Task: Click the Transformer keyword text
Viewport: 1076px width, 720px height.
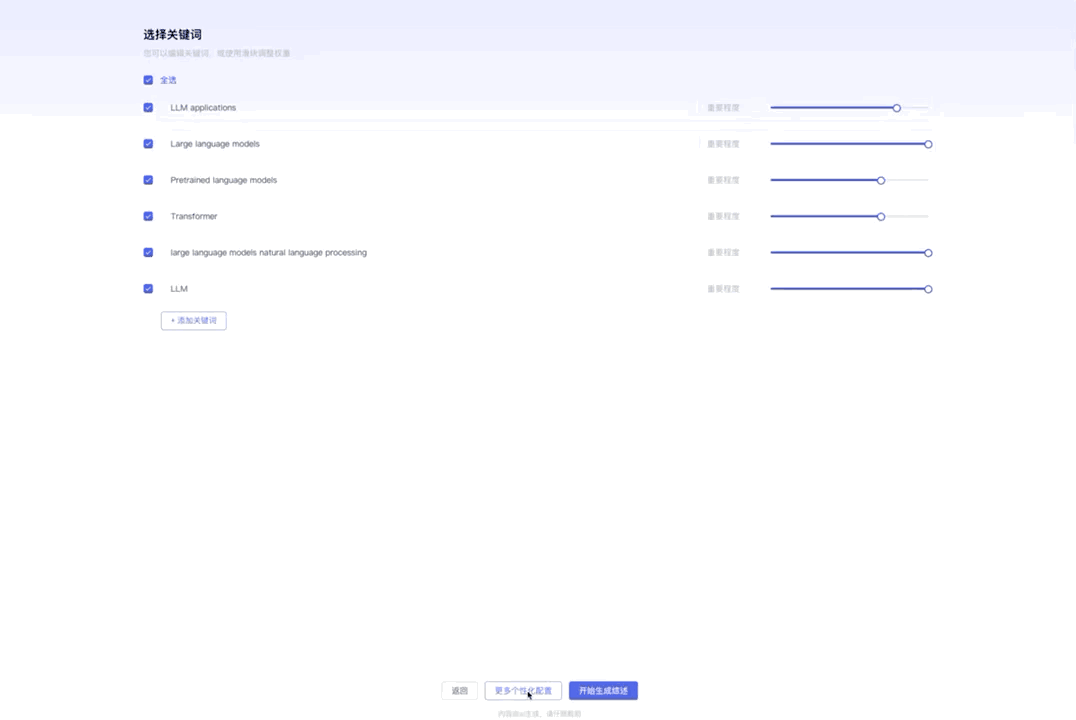Action: click(x=194, y=216)
